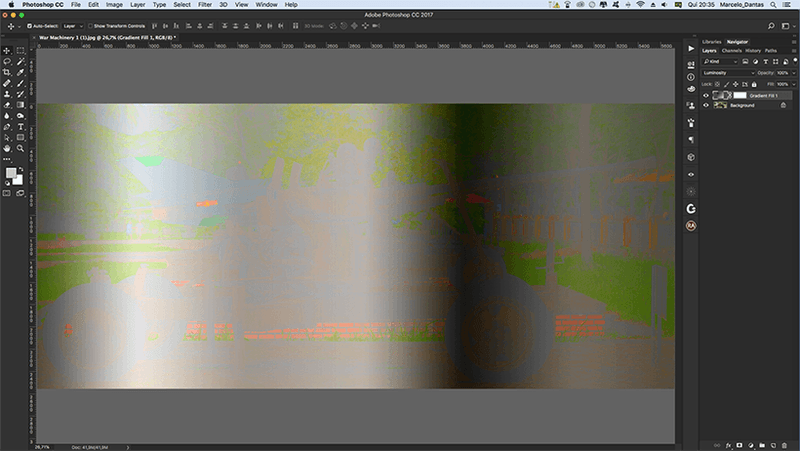
Task: Select the Lasso tool
Action: (7, 61)
